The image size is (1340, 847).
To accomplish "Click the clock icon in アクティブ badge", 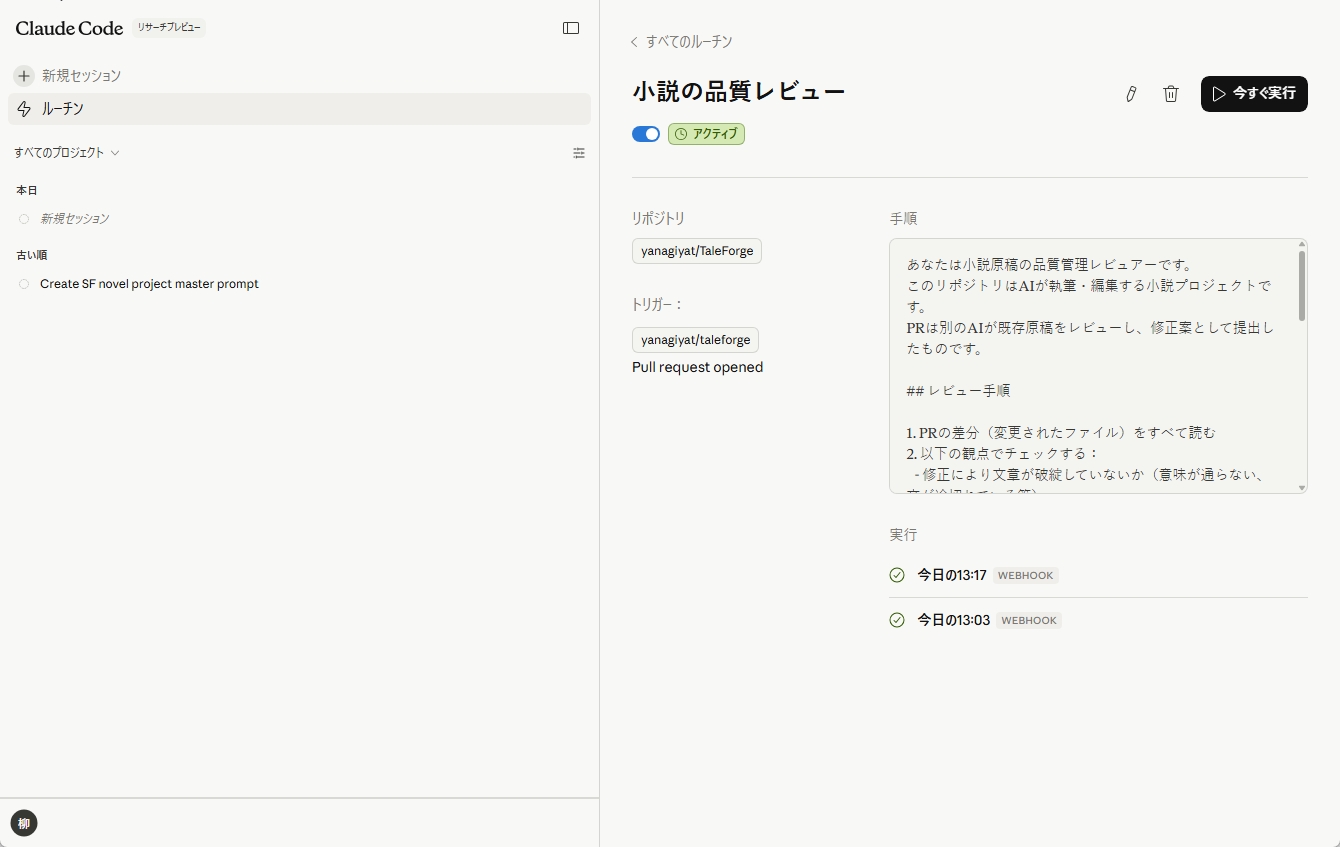I will (682, 133).
